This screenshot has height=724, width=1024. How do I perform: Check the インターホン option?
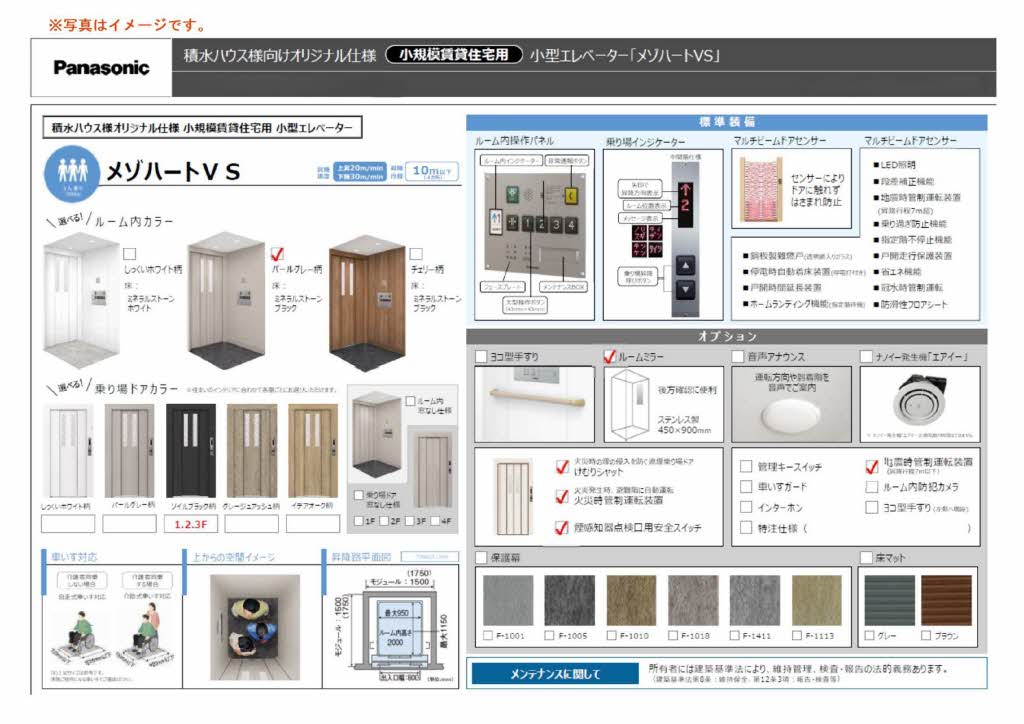tap(746, 507)
